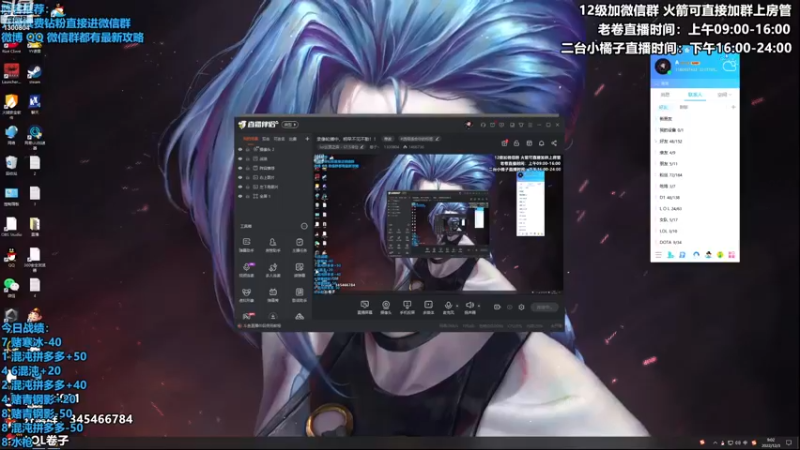
Task: Select the 好友 sub-tab in QQ
Action: click(x=663, y=107)
